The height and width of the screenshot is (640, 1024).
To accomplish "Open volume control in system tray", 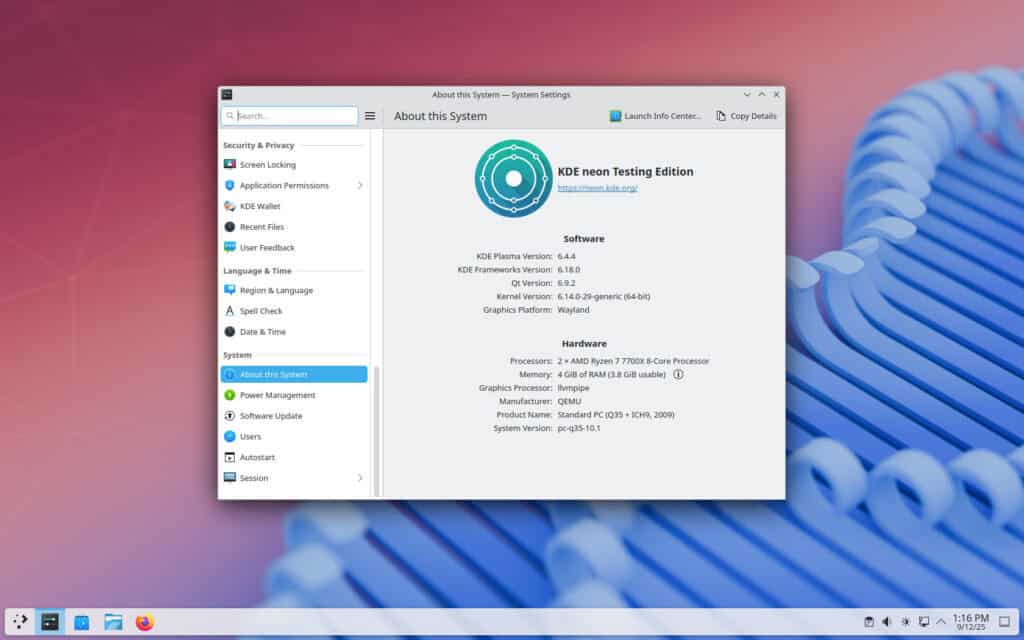I will [x=887, y=622].
